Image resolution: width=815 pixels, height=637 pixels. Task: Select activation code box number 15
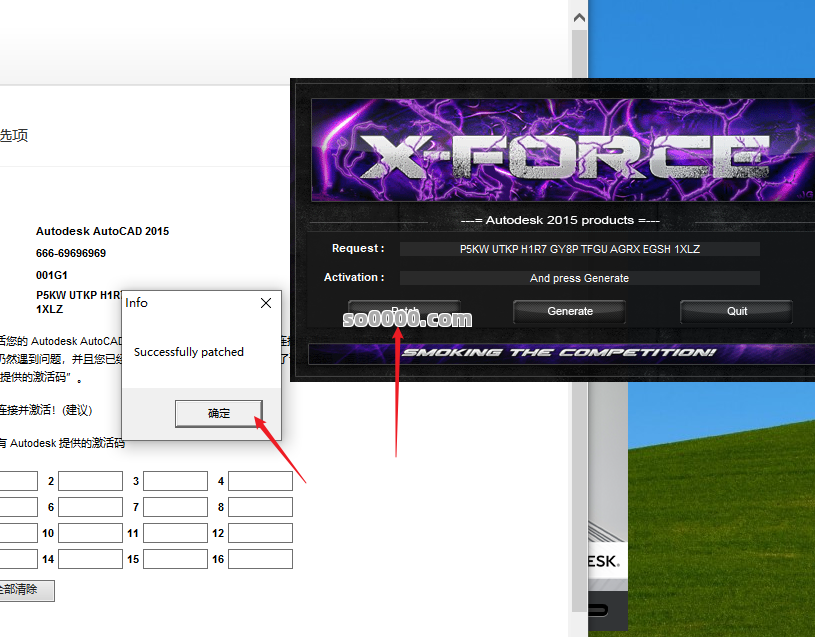coord(175,559)
